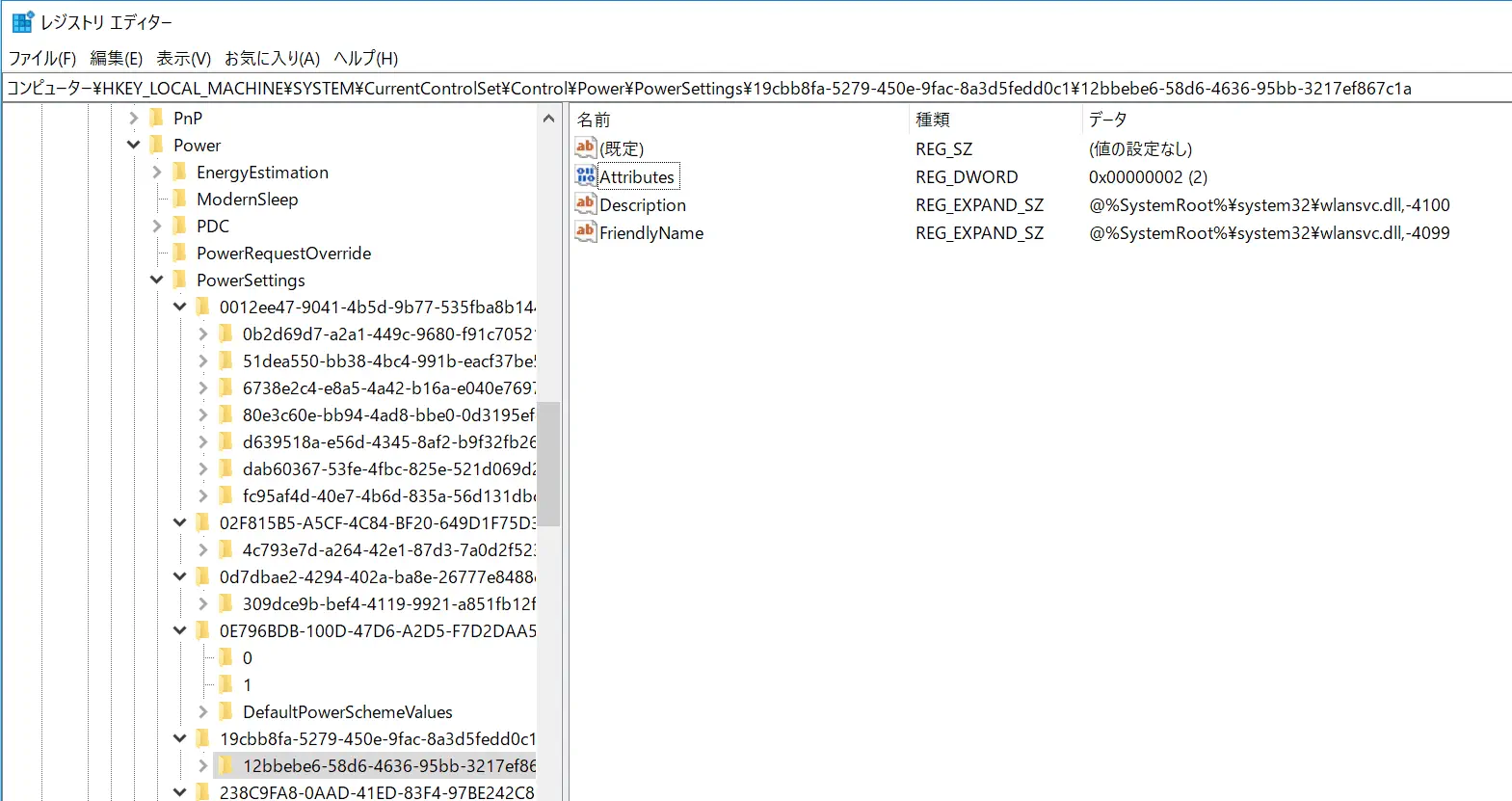Click the Registry Editor app icon in title bar
The height and width of the screenshot is (801, 1512).
coord(22,22)
